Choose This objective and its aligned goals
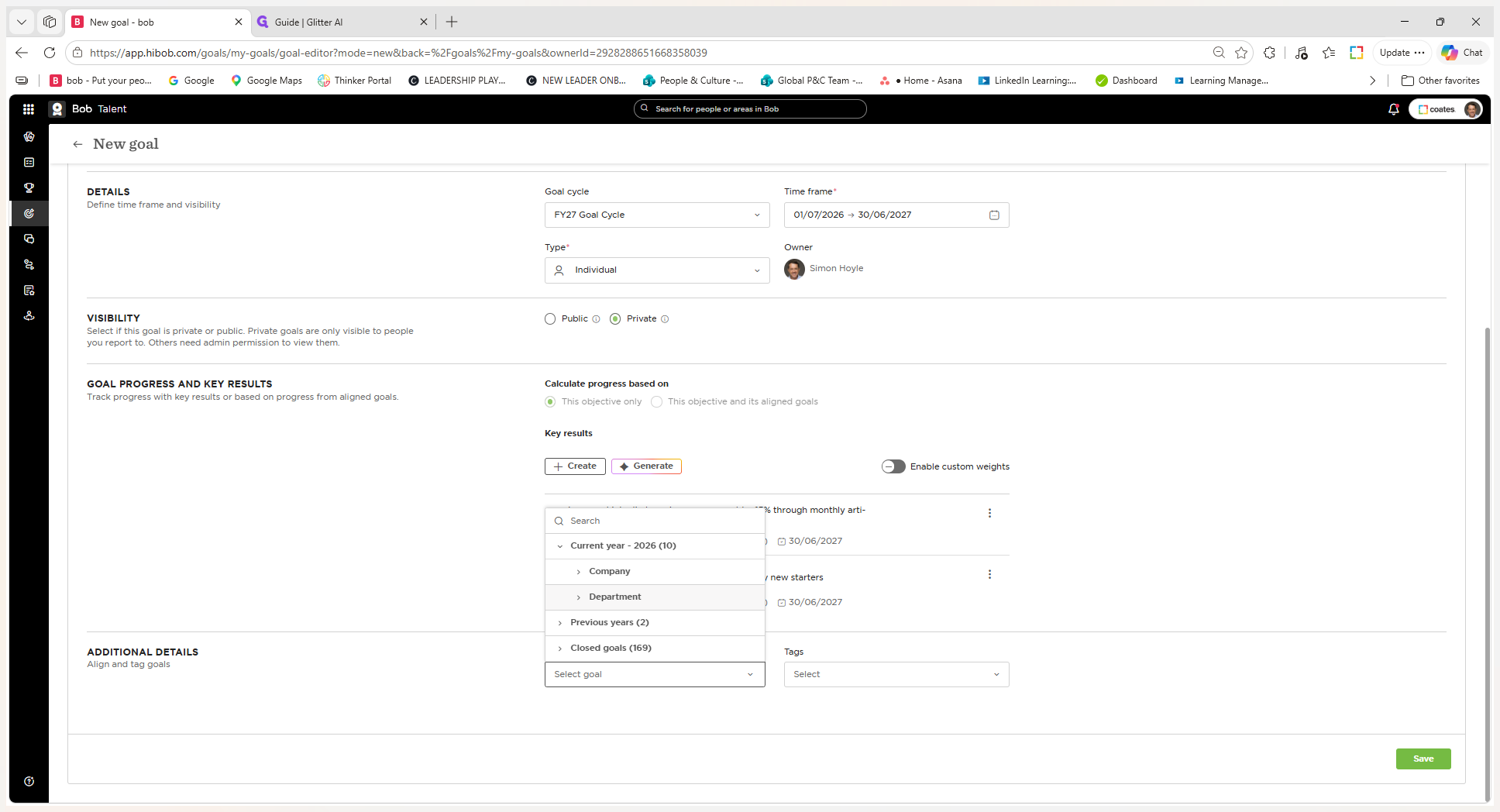 (x=657, y=401)
